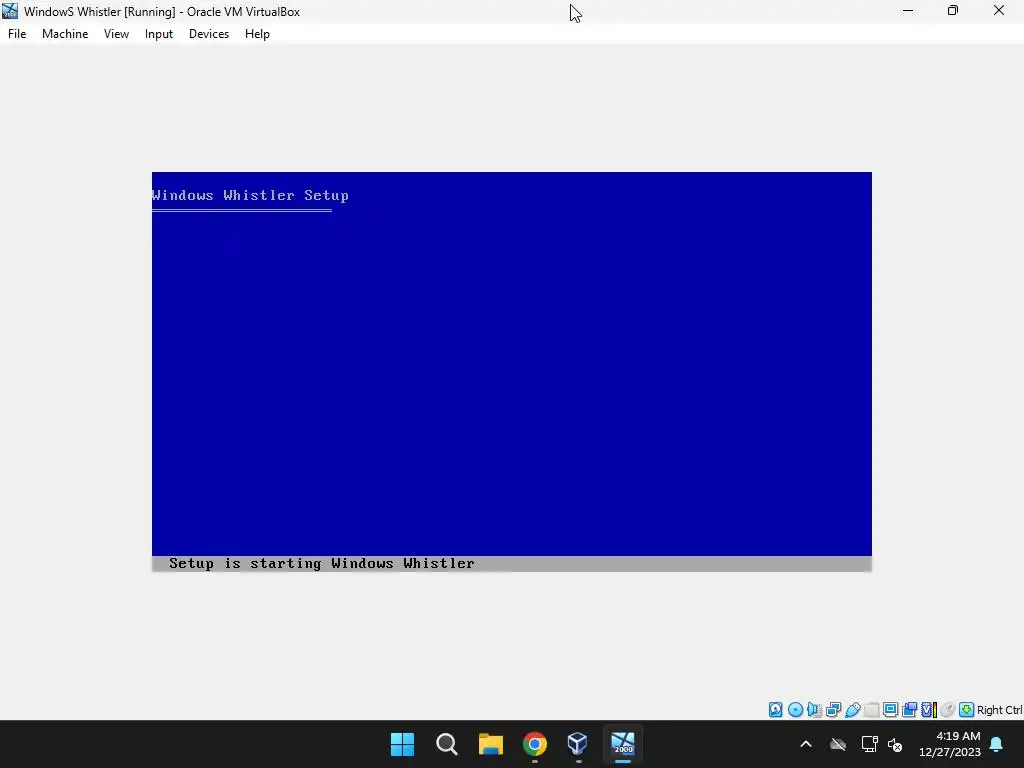Click 'Setup is starting Windows Whistler' status text
The width and height of the screenshot is (1024, 768).
click(321, 564)
